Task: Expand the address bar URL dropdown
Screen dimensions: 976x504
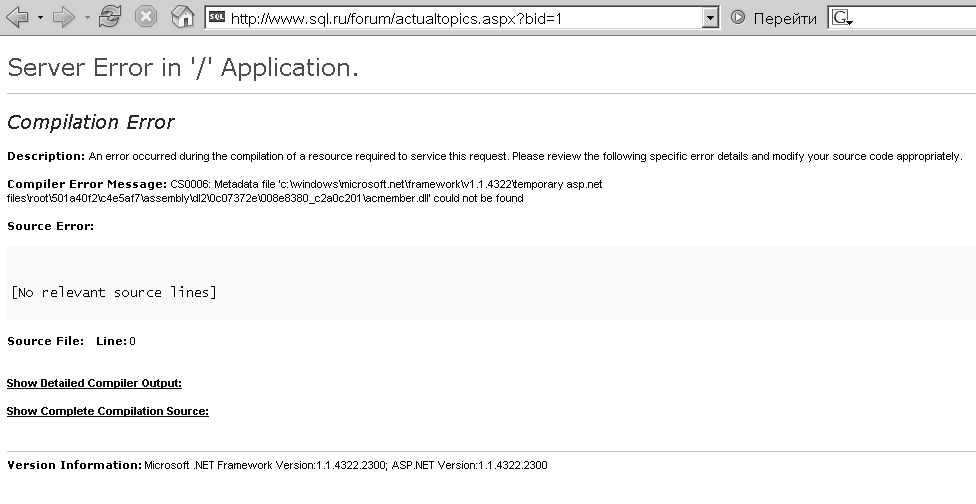Action: [x=710, y=18]
